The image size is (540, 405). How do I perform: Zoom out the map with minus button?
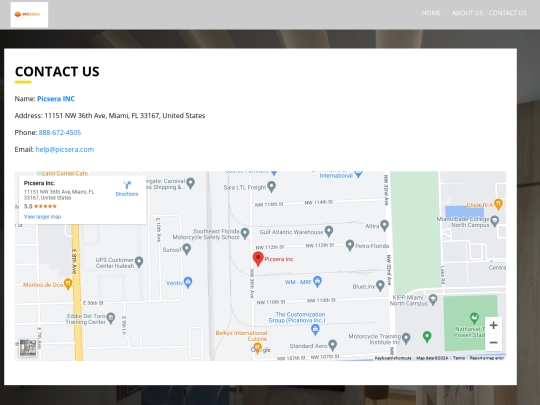[493, 343]
